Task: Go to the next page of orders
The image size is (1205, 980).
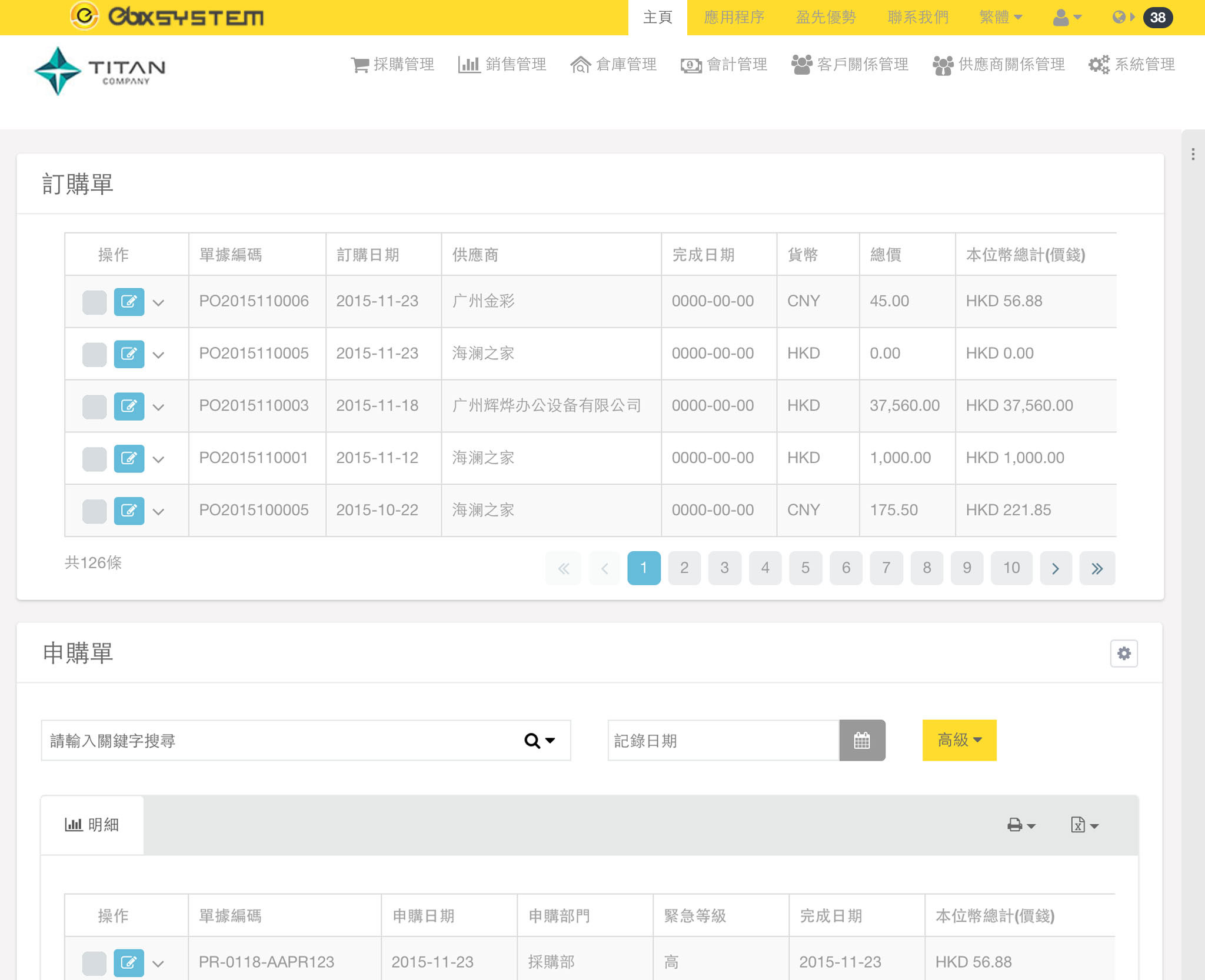Action: click(1056, 568)
